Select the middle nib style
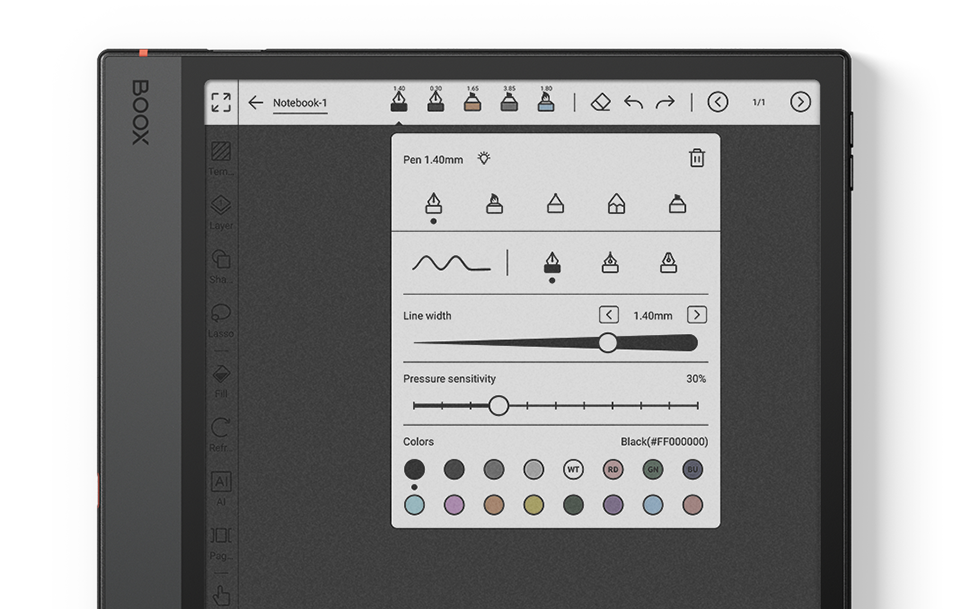Screen dimensions: 960x609 (610, 263)
